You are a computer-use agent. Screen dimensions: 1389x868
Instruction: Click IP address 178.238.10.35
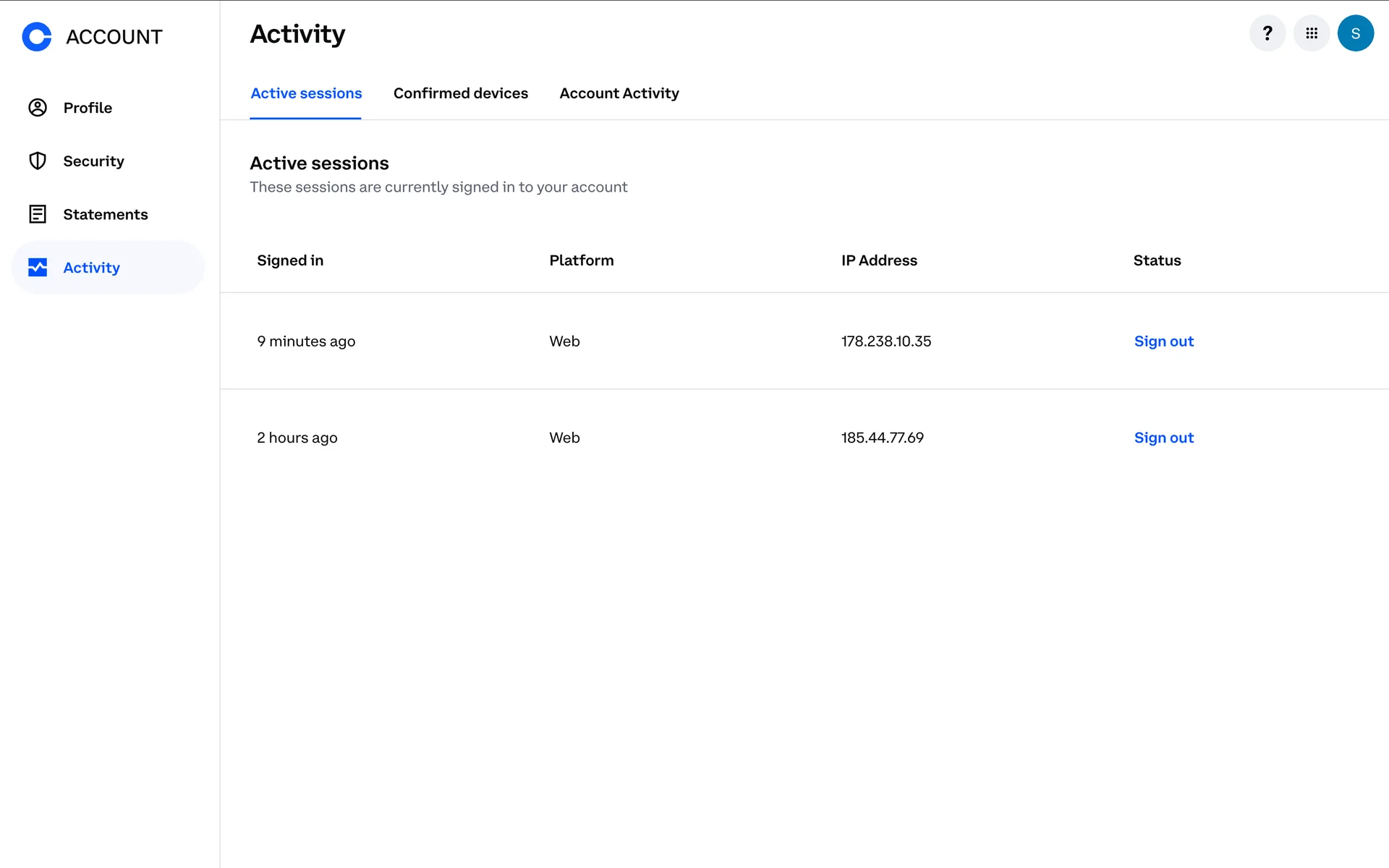[885, 341]
